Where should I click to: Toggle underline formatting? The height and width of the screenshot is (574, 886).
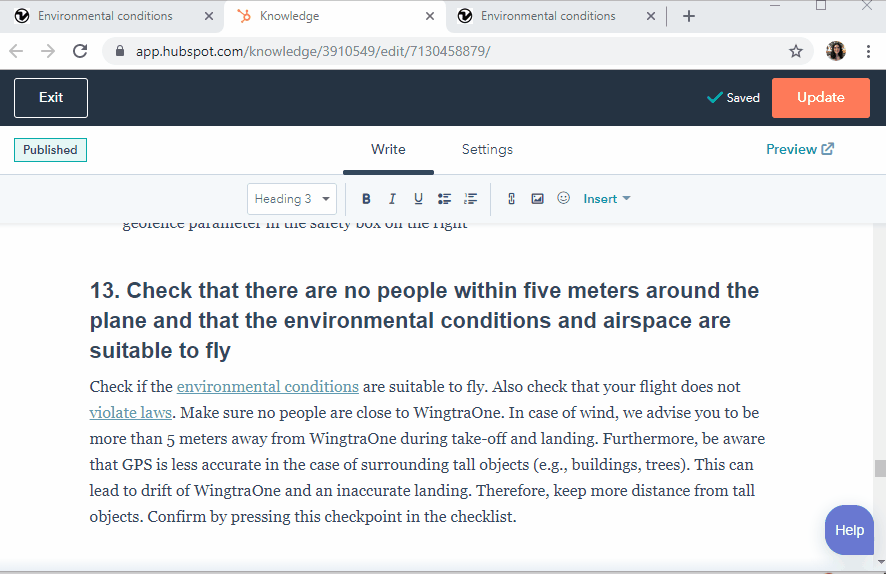(418, 199)
